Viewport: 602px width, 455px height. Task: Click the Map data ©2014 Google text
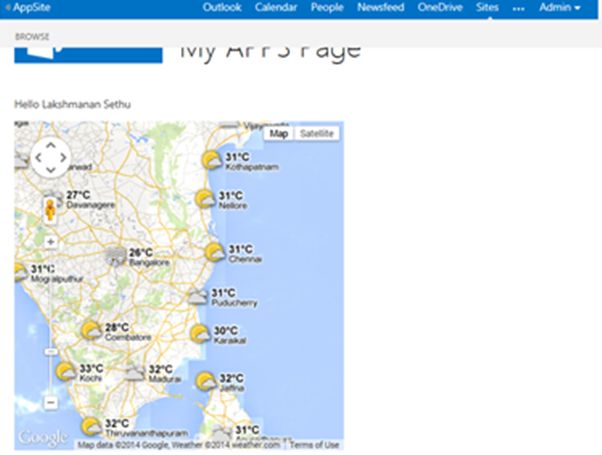pos(123,445)
